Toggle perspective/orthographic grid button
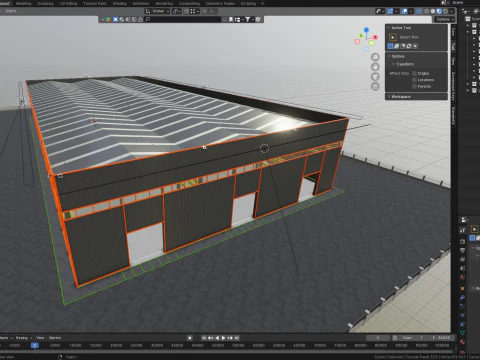This screenshot has height=360, width=480. click(375, 87)
